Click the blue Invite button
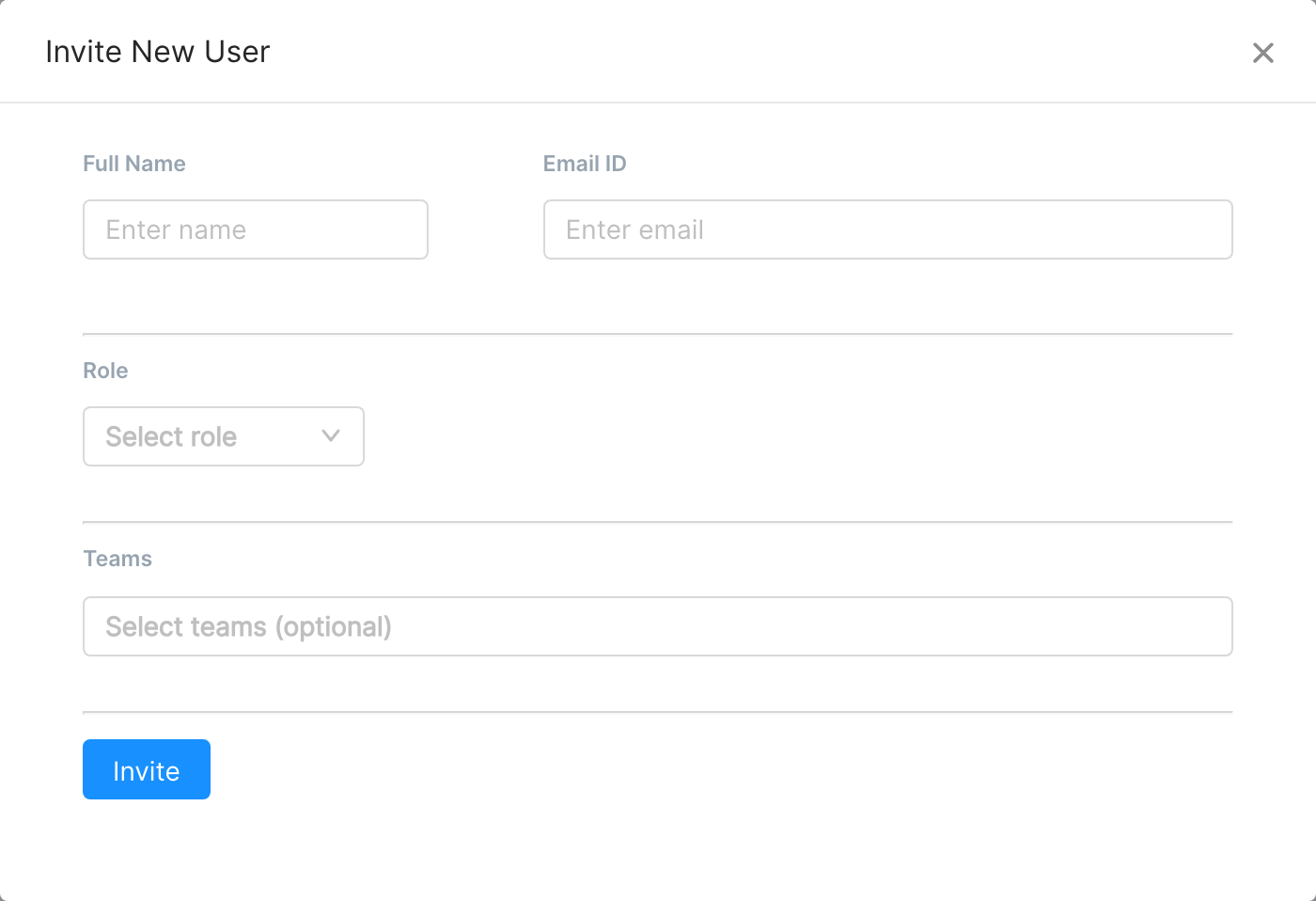The height and width of the screenshot is (901, 1316). pyautogui.click(x=147, y=769)
